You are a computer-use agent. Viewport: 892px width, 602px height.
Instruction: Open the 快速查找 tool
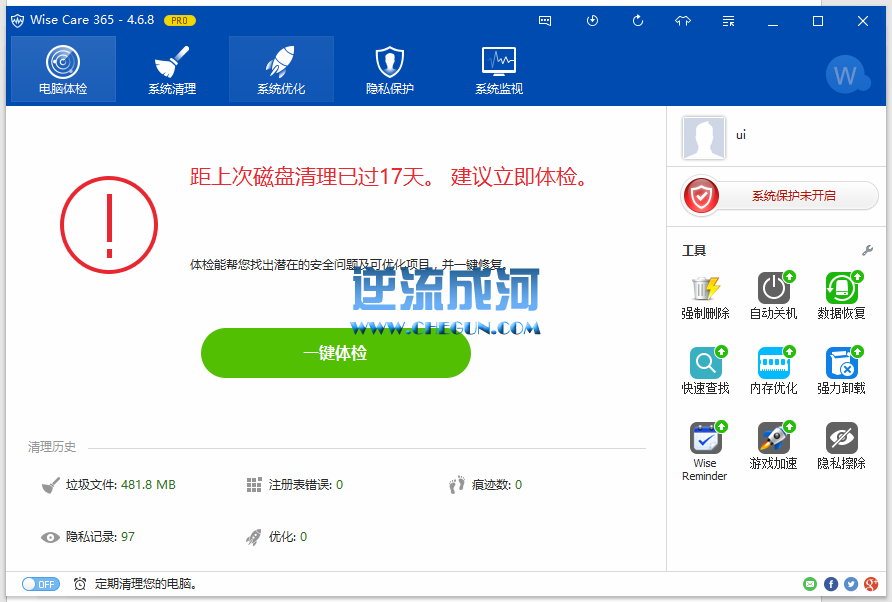[x=705, y=371]
